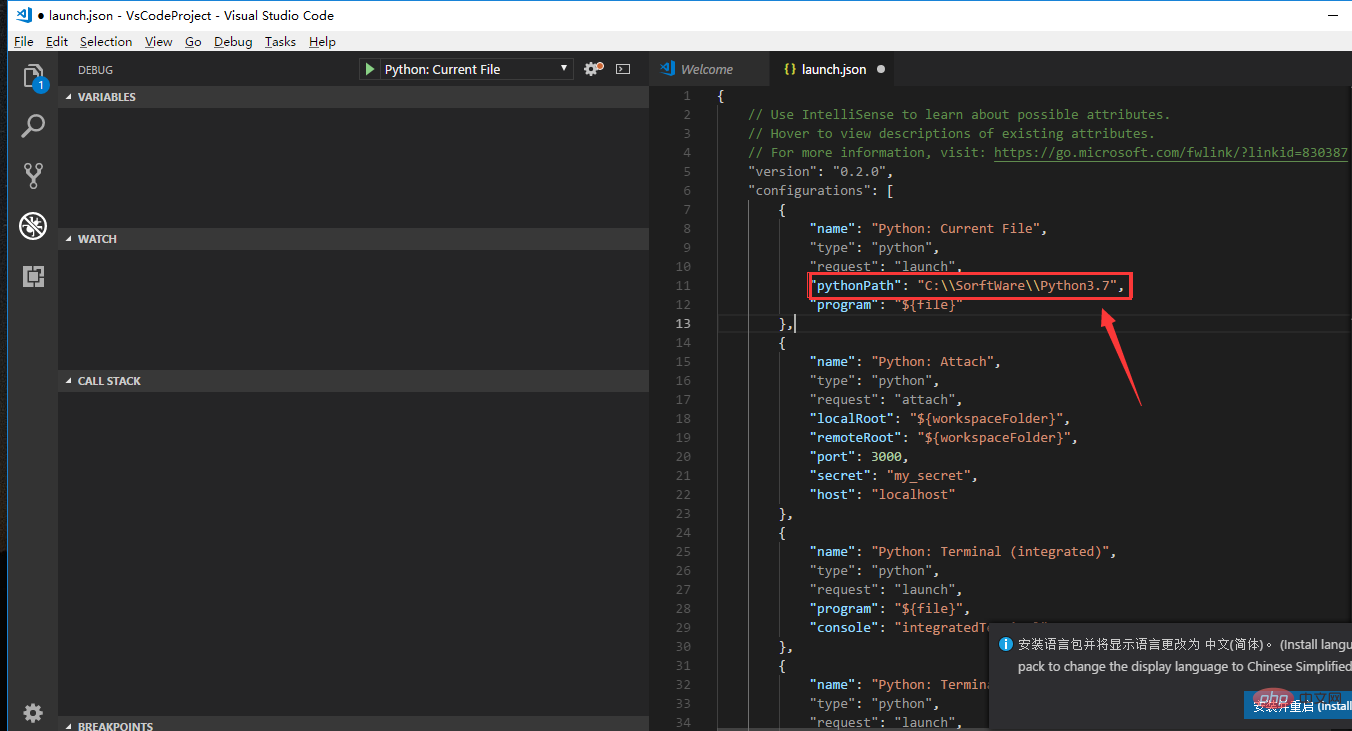Open the Tasks menu
This screenshot has height=731, width=1352.
(x=280, y=41)
